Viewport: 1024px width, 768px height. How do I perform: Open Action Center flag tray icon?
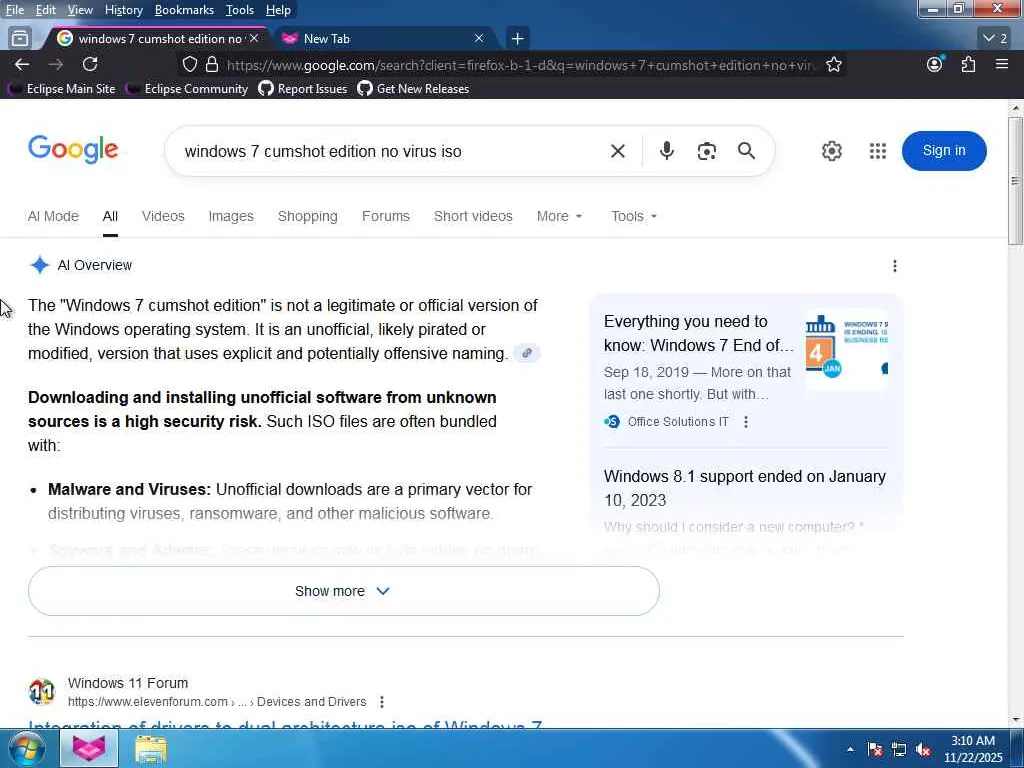(875, 749)
